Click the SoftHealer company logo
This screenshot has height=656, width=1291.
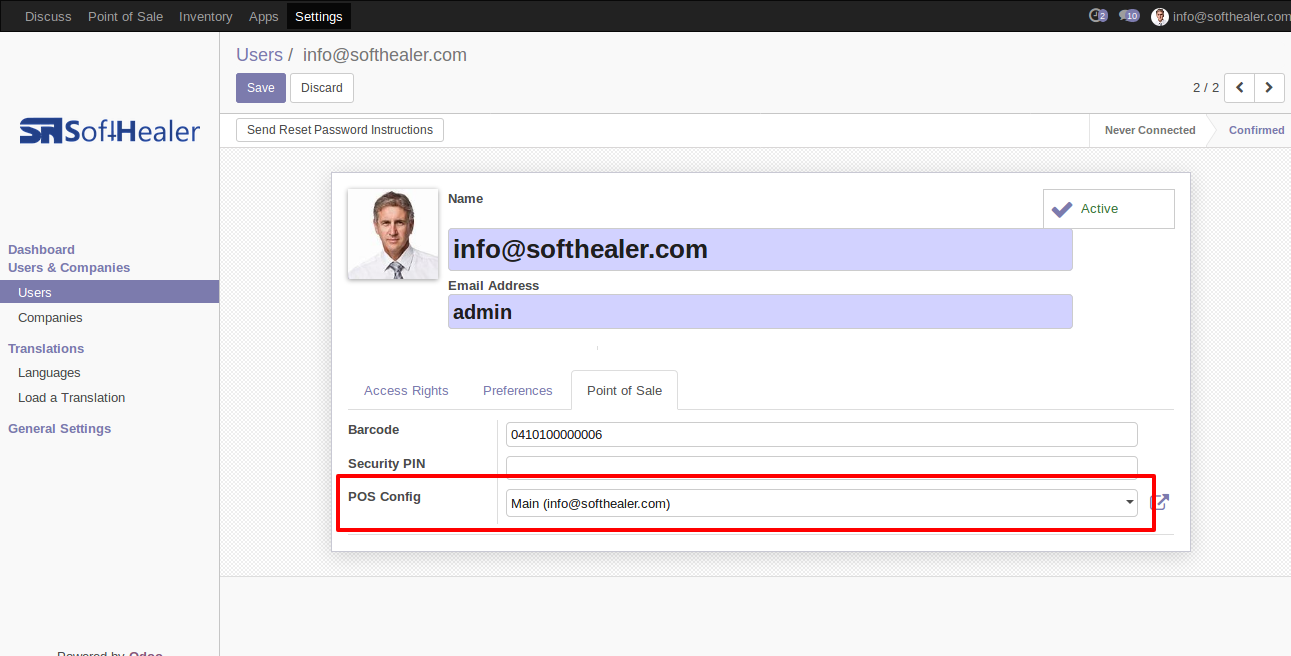tap(110, 131)
